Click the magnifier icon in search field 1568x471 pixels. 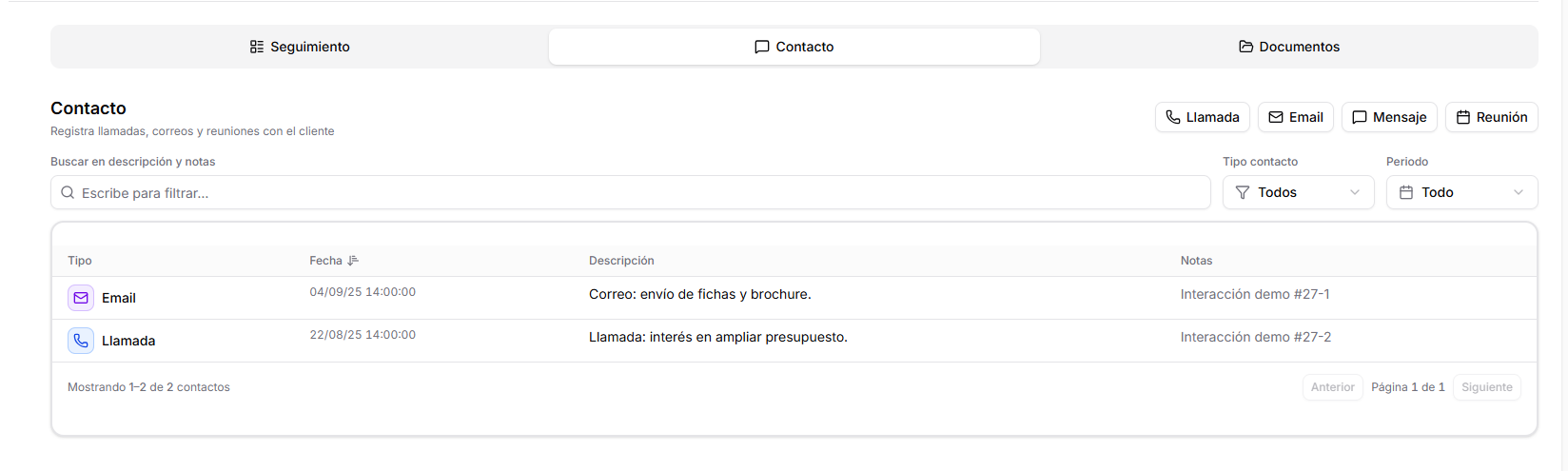[x=68, y=192]
